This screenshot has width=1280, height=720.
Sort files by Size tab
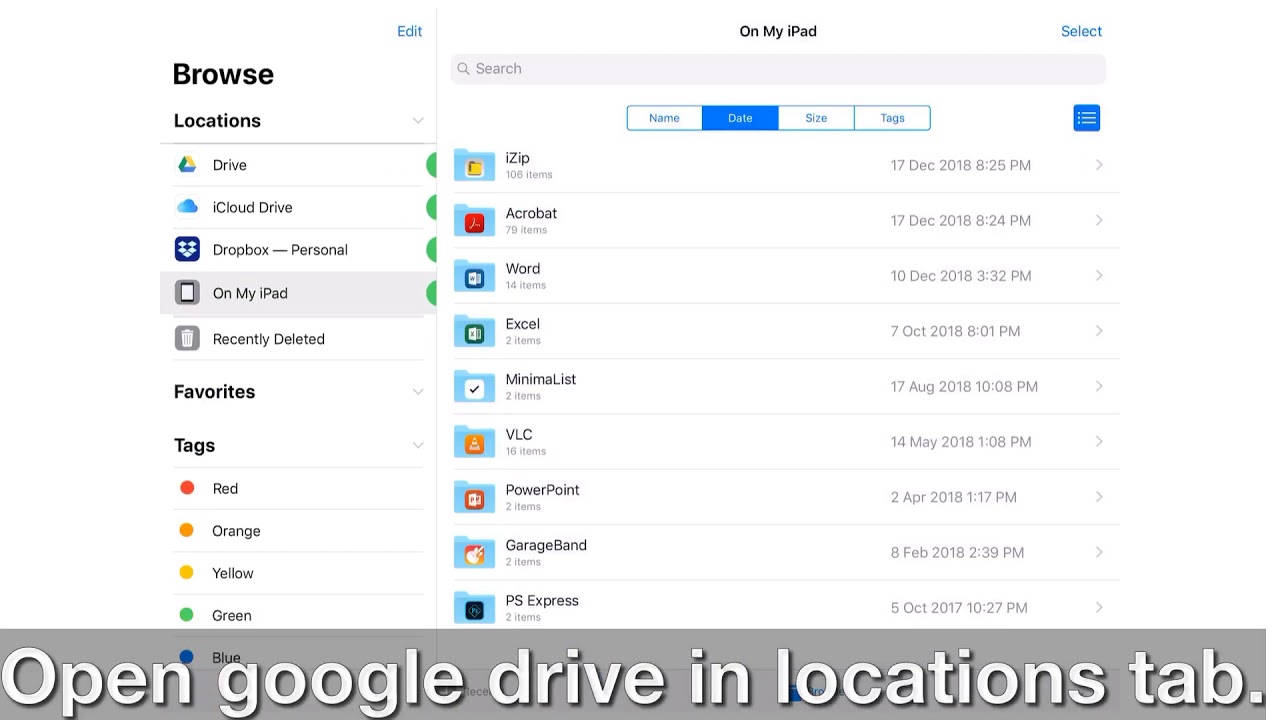(816, 118)
